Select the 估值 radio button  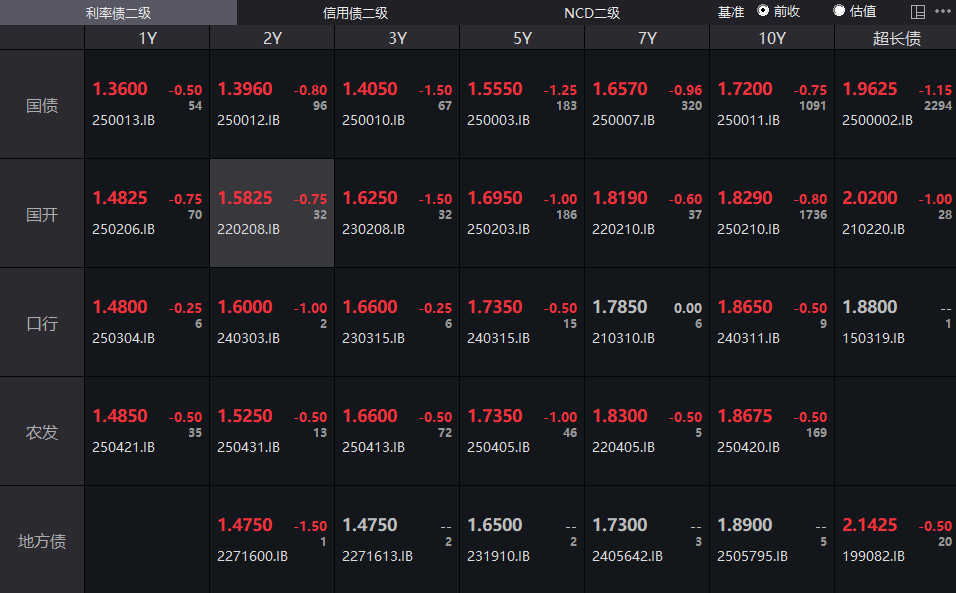pyautogui.click(x=839, y=11)
